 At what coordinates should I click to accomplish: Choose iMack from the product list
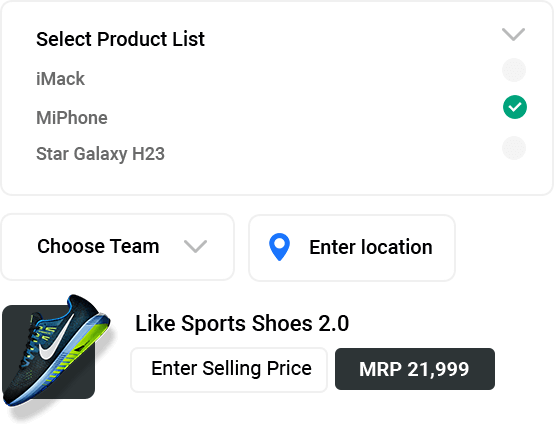tap(60, 78)
